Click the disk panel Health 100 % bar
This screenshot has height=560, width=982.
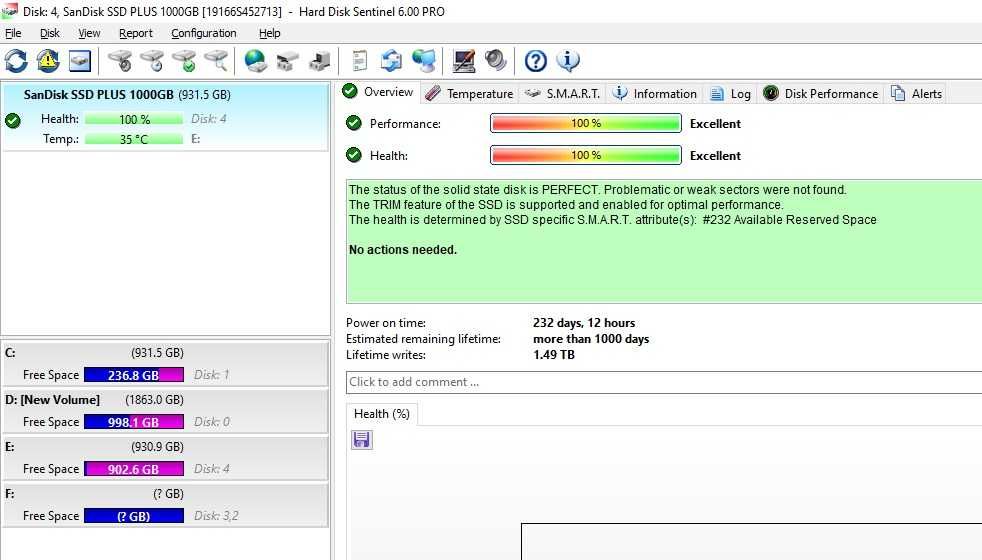pos(134,119)
